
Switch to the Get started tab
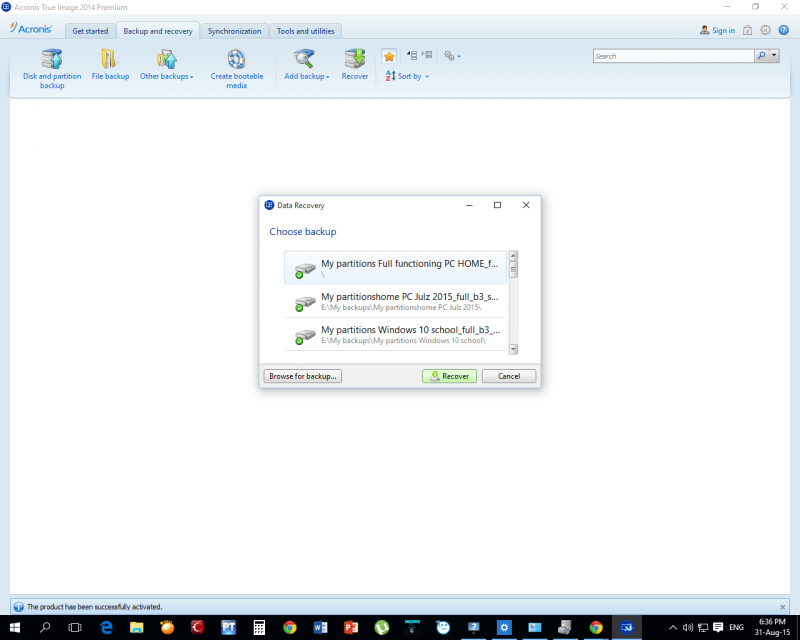(90, 31)
